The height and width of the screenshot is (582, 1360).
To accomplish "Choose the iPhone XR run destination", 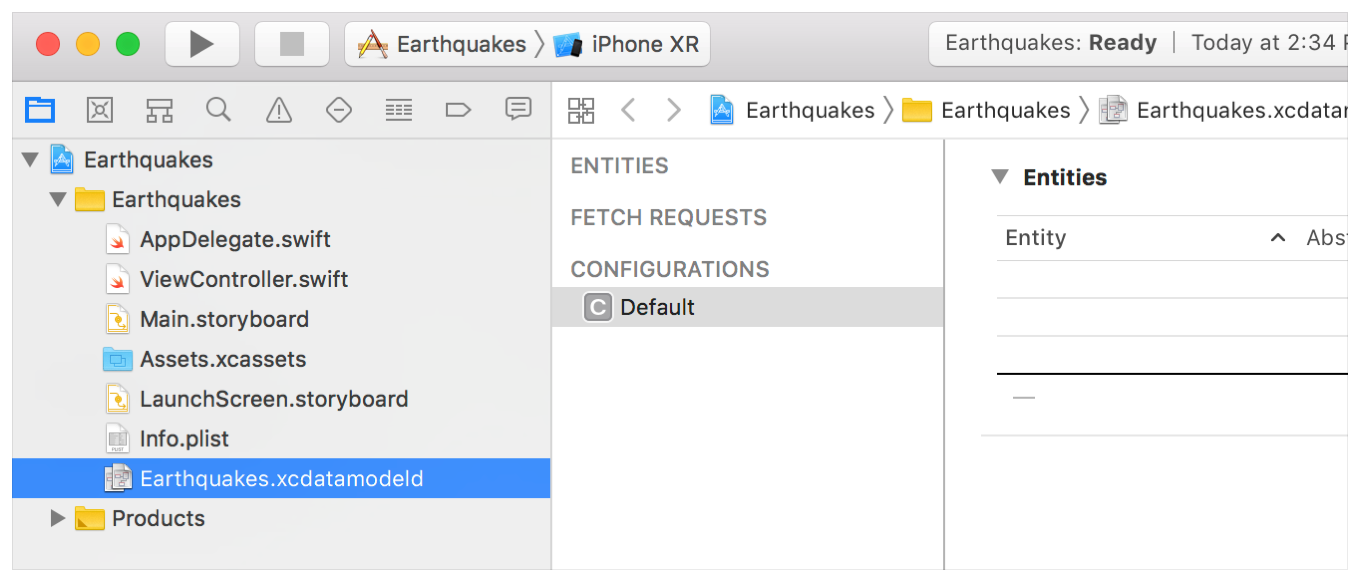I will pos(630,44).
